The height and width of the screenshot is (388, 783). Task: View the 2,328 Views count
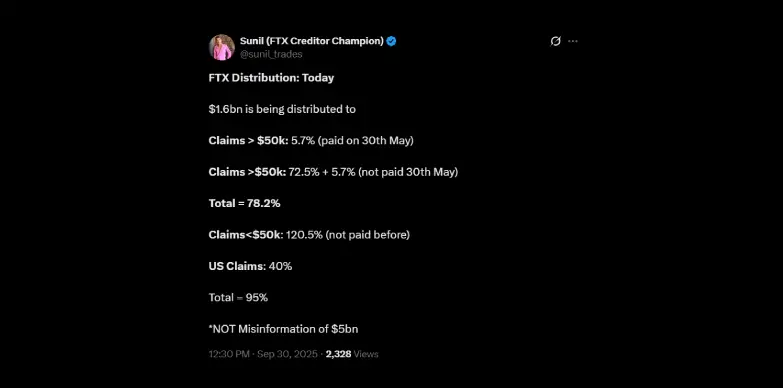tap(352, 355)
